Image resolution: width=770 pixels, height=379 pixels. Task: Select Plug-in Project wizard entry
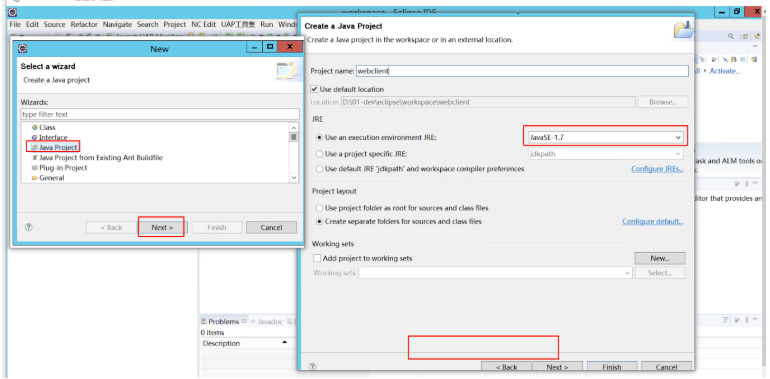click(59, 168)
